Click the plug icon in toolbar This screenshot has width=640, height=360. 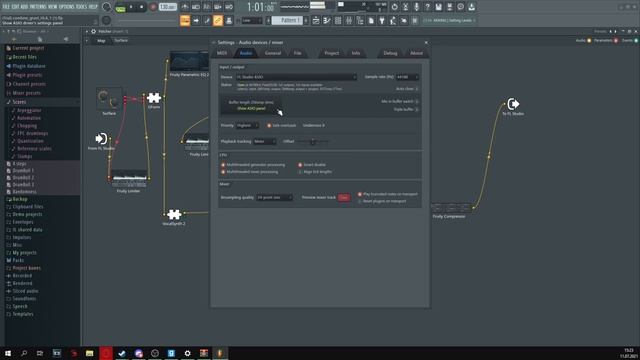click(x=382, y=20)
